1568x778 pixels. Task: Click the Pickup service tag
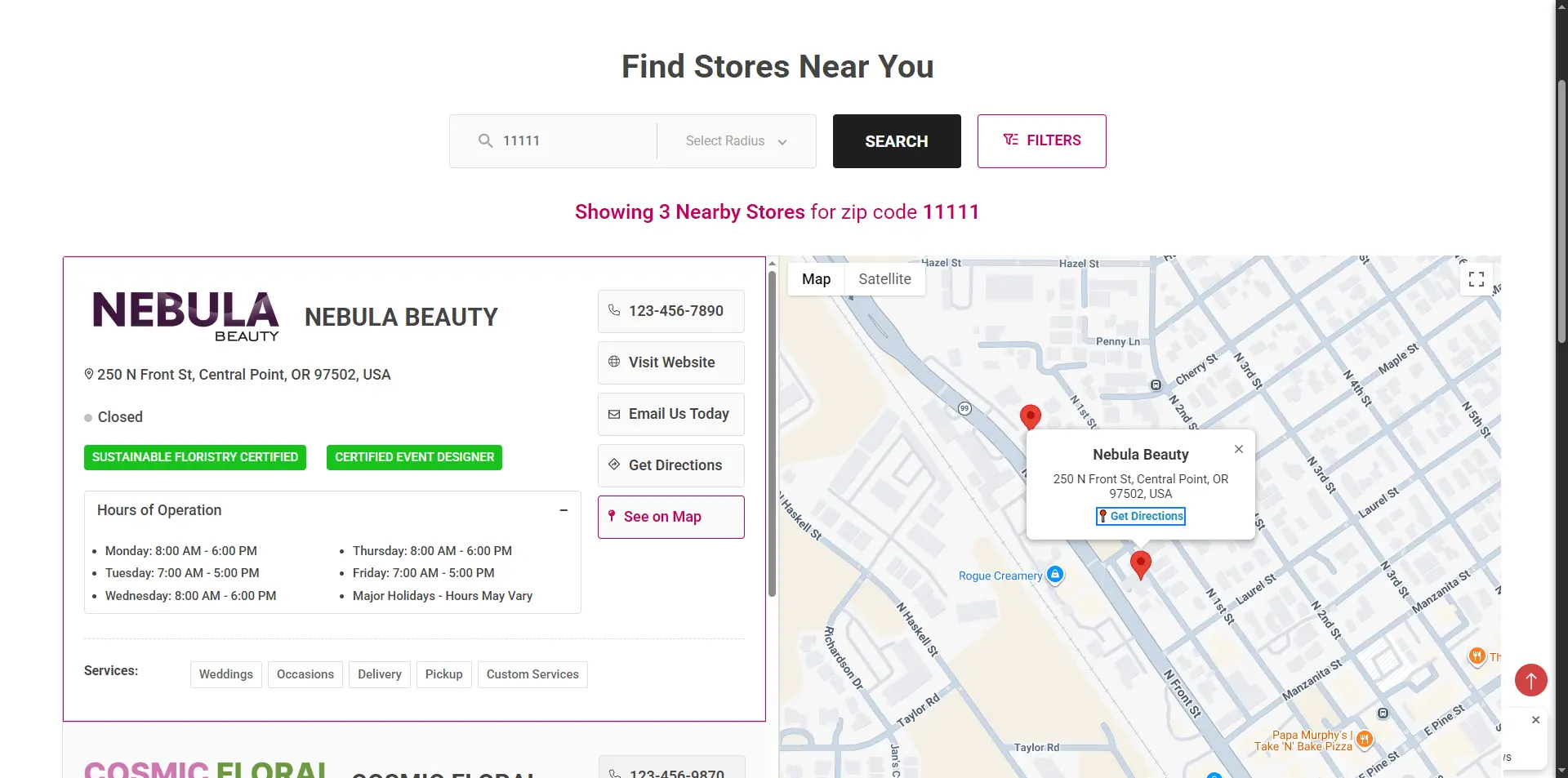(x=443, y=674)
